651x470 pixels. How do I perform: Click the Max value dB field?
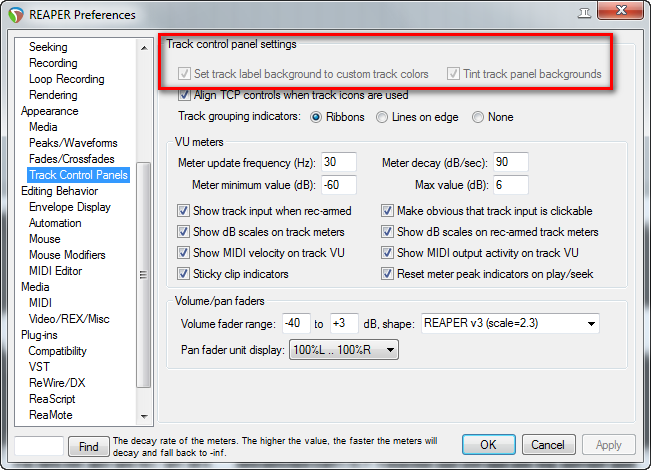[x=511, y=185]
